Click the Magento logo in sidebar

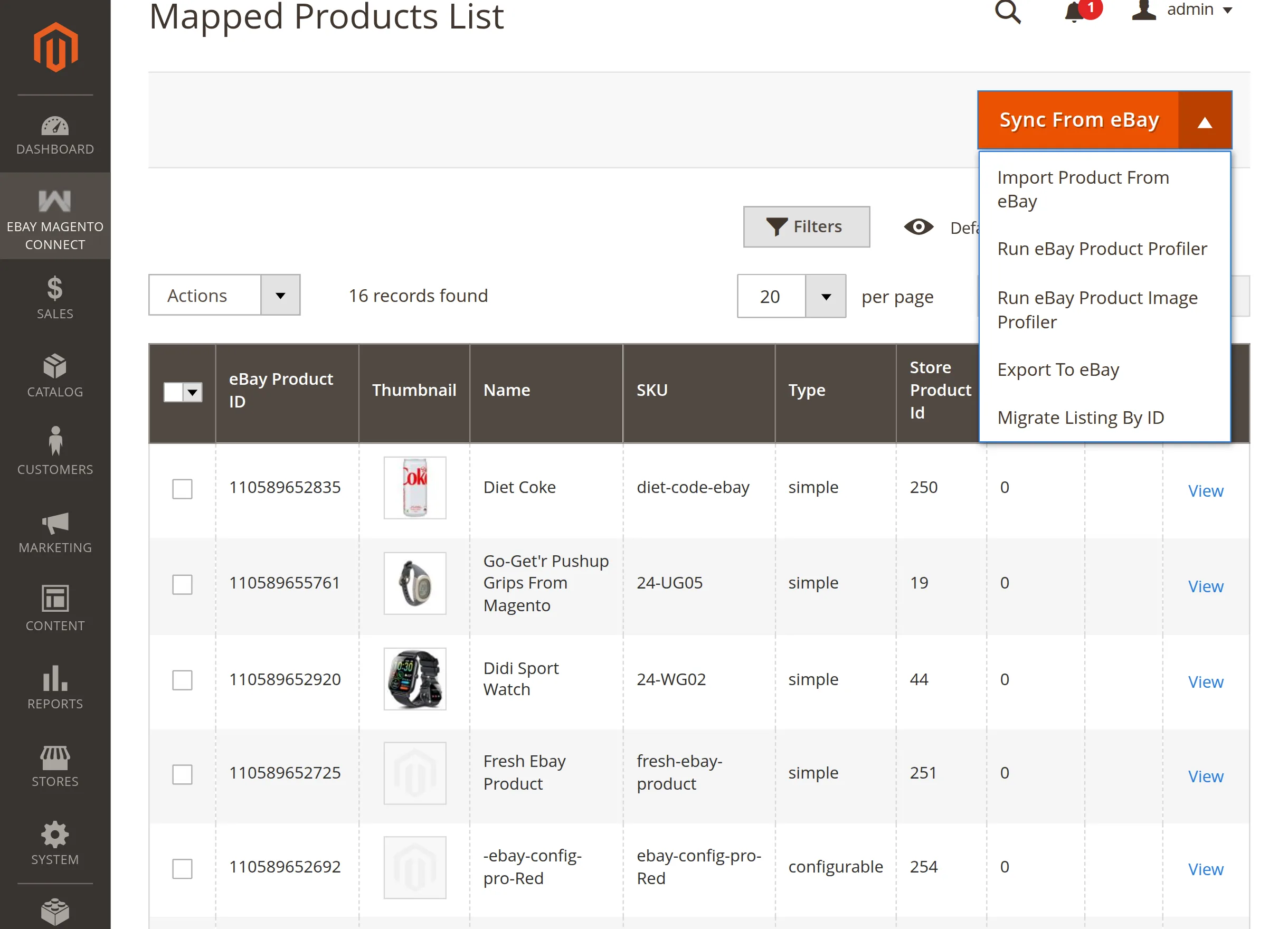pos(55,47)
